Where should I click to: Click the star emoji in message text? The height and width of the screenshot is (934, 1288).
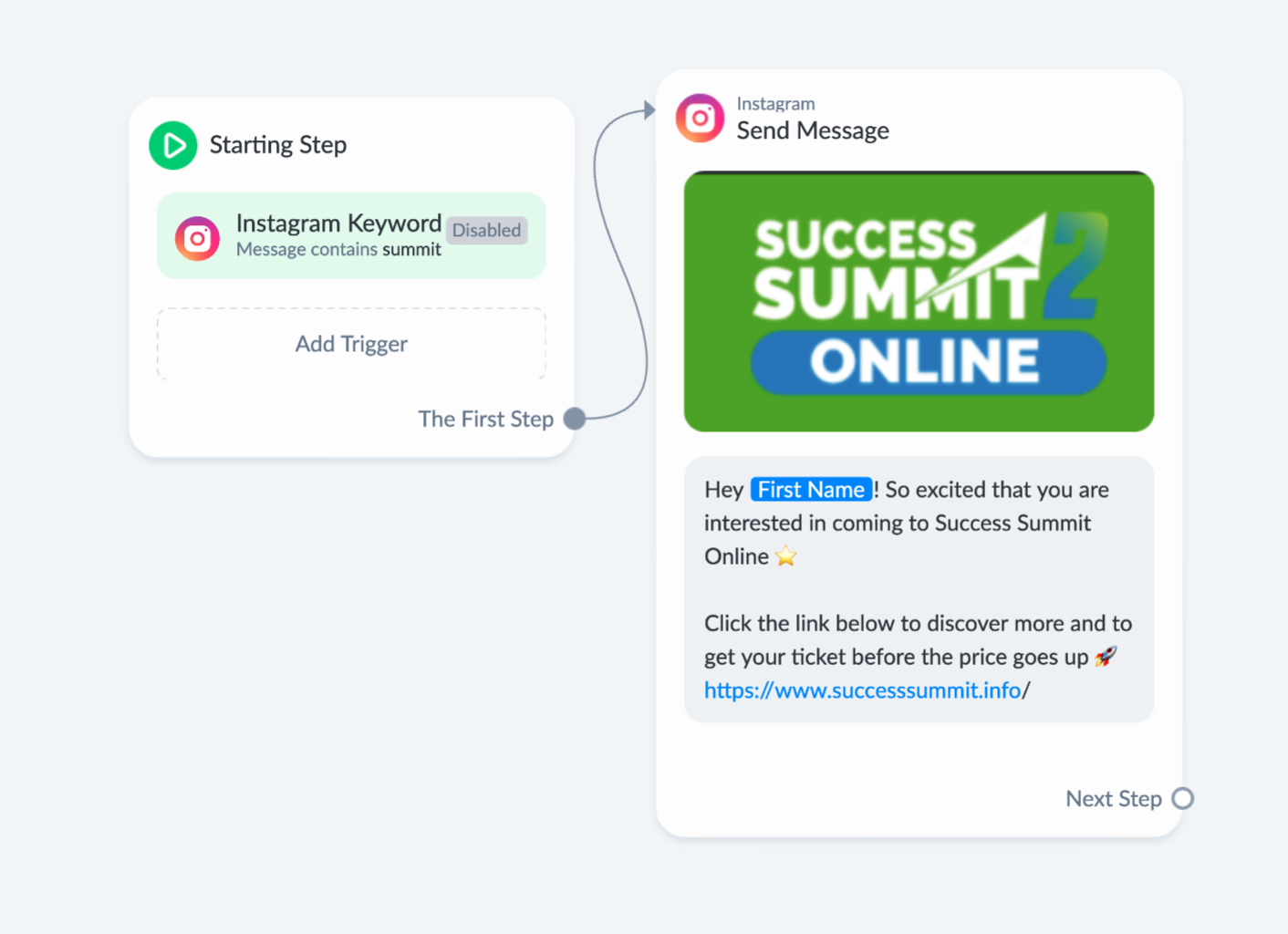click(785, 556)
